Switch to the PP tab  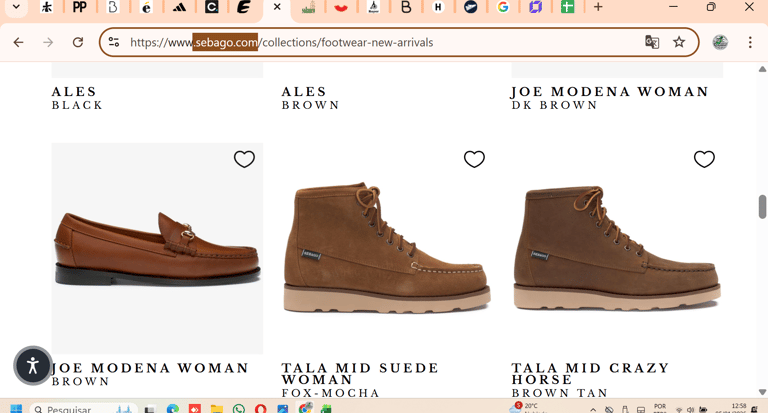coord(79,7)
